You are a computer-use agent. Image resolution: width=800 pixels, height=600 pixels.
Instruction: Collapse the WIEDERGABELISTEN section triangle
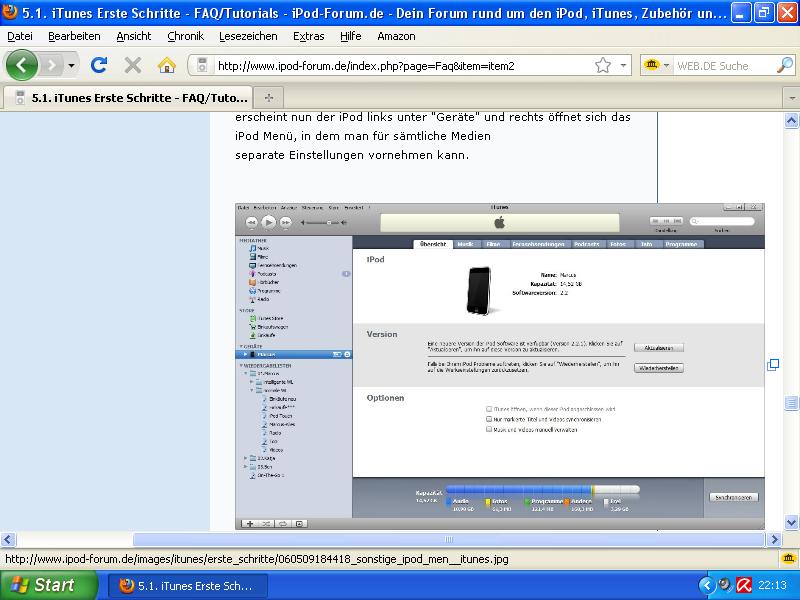(241, 365)
